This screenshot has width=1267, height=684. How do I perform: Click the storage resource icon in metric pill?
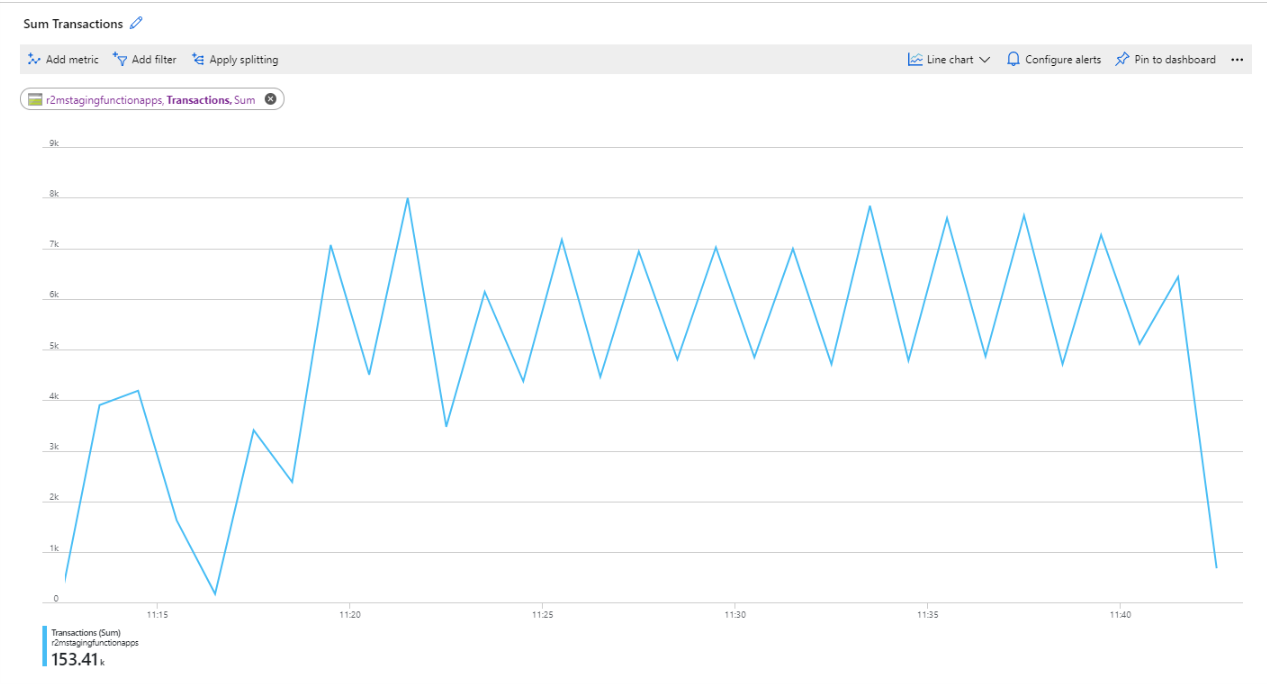pos(35,100)
